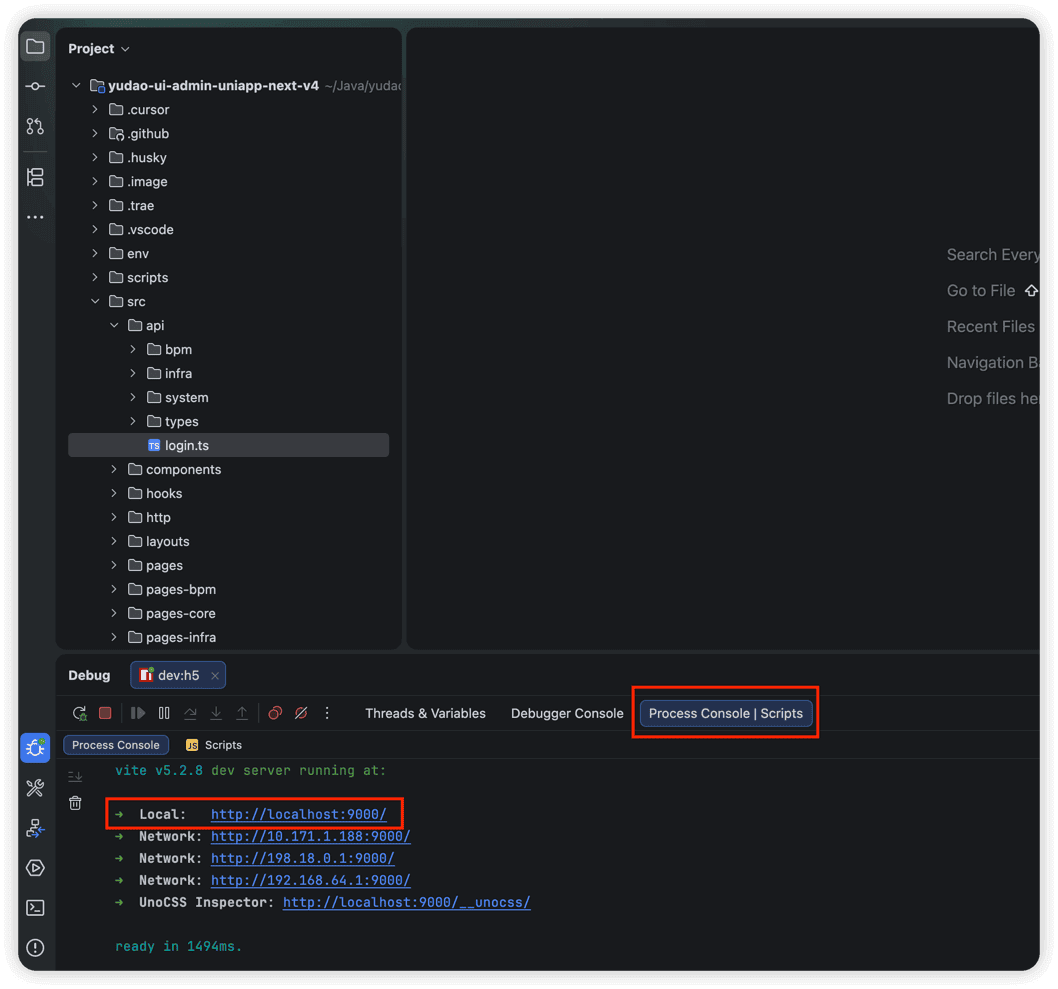
Task: Toggle scroll to end of console
Action: tap(75, 776)
